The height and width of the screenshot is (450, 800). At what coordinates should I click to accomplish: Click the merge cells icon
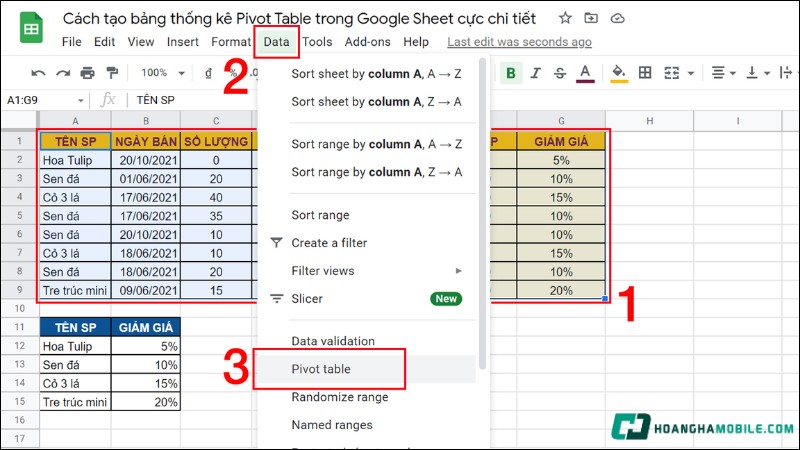tap(671, 73)
